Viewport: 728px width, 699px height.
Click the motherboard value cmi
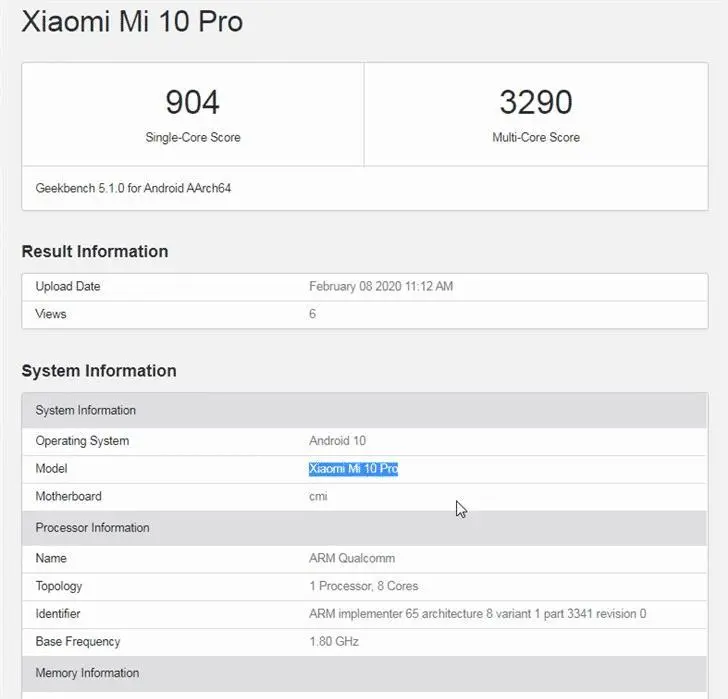[x=318, y=496]
